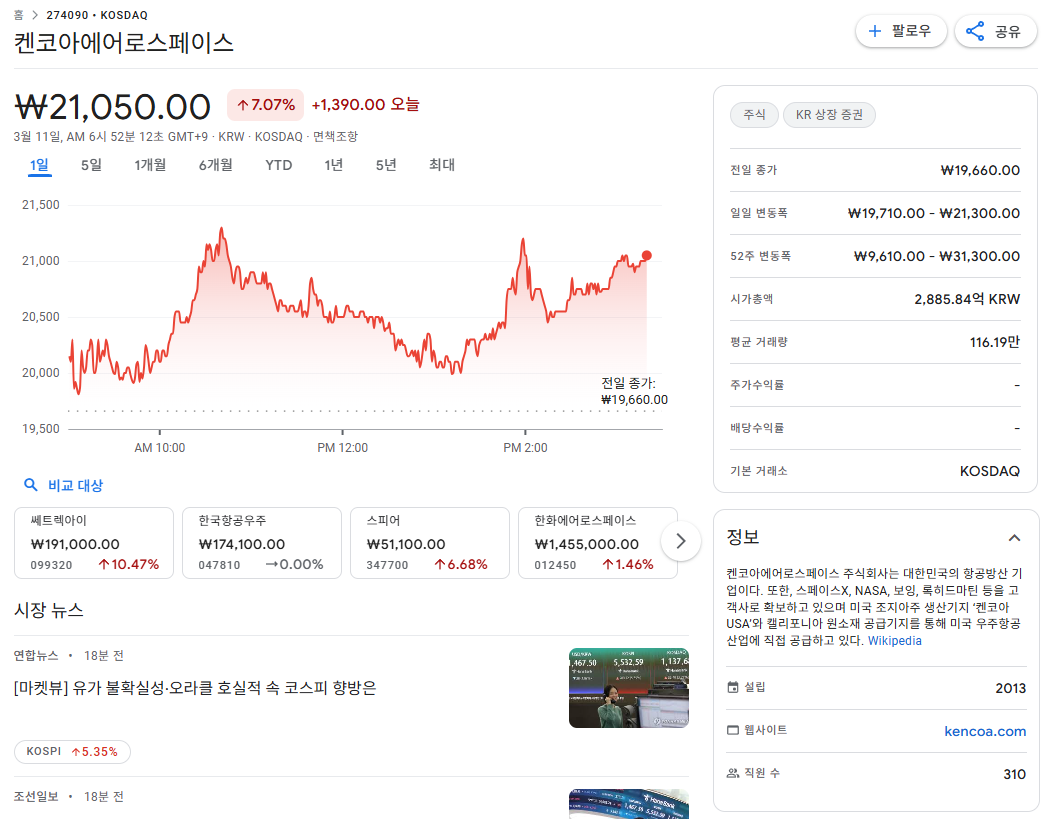Switch chart to 6개월 range
1062x819 pixels.
215,165
